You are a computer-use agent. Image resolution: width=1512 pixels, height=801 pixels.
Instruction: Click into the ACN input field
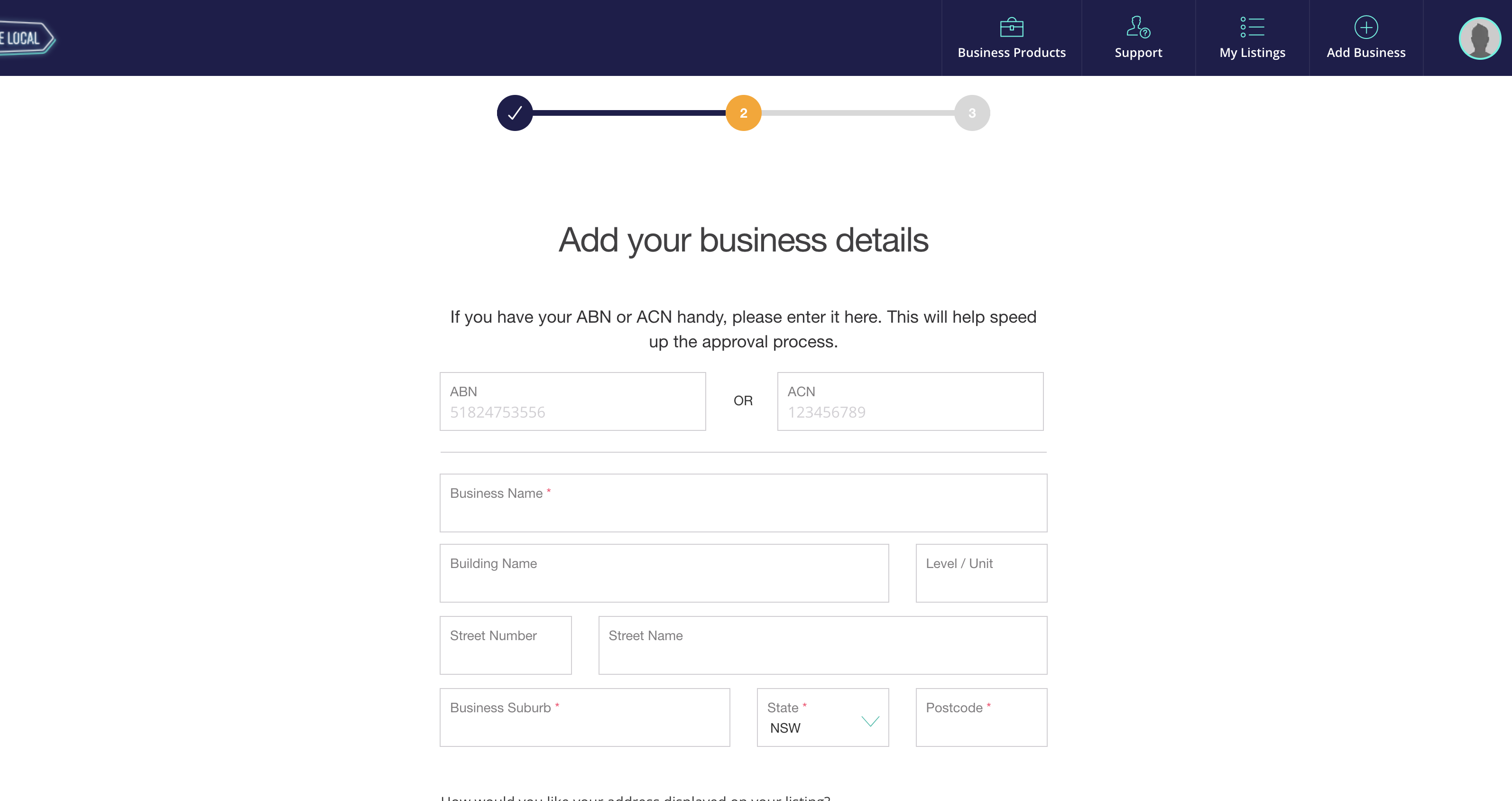[x=910, y=412]
